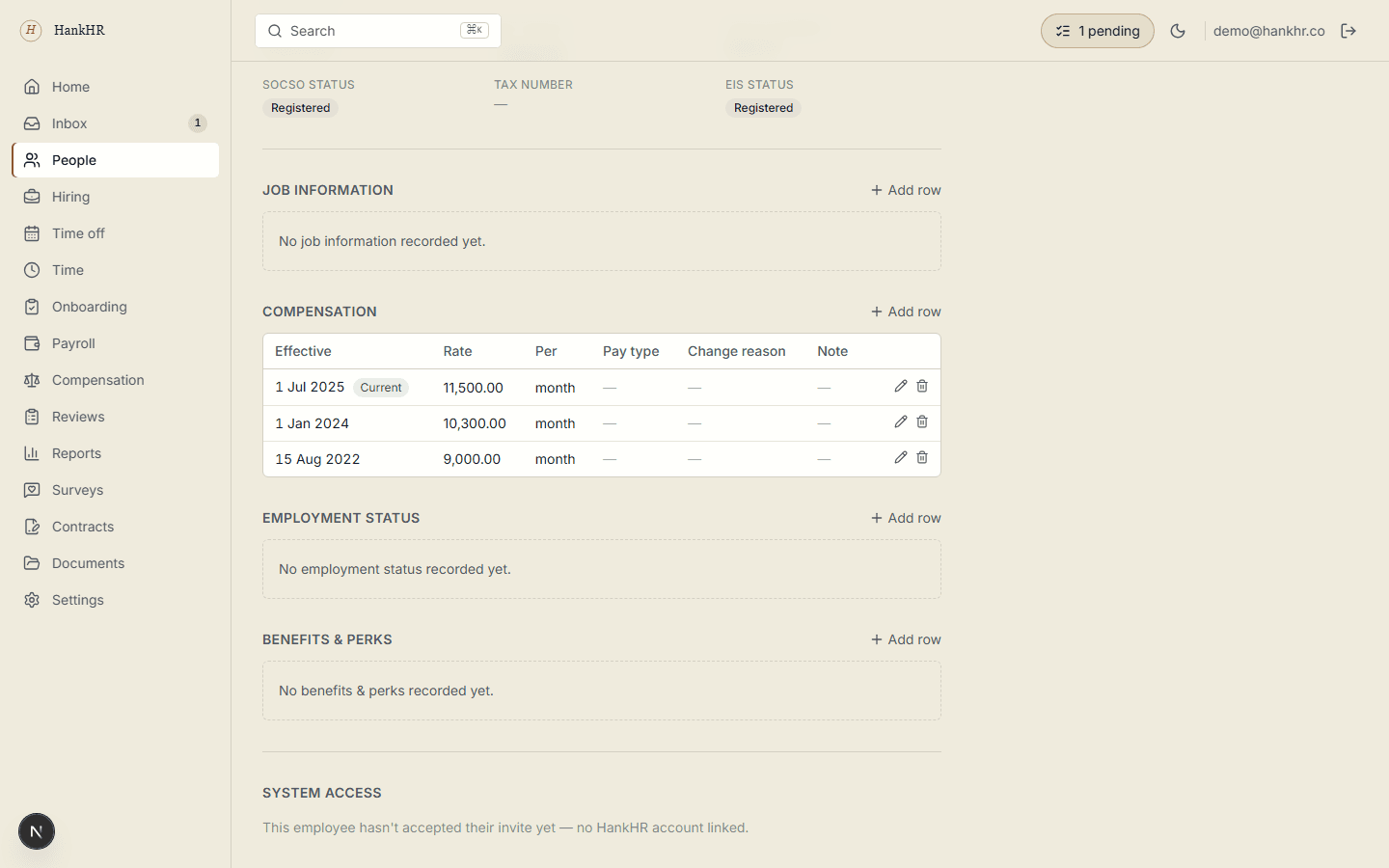Click the round N button bottom-left
The image size is (1389, 868).
pos(37,831)
